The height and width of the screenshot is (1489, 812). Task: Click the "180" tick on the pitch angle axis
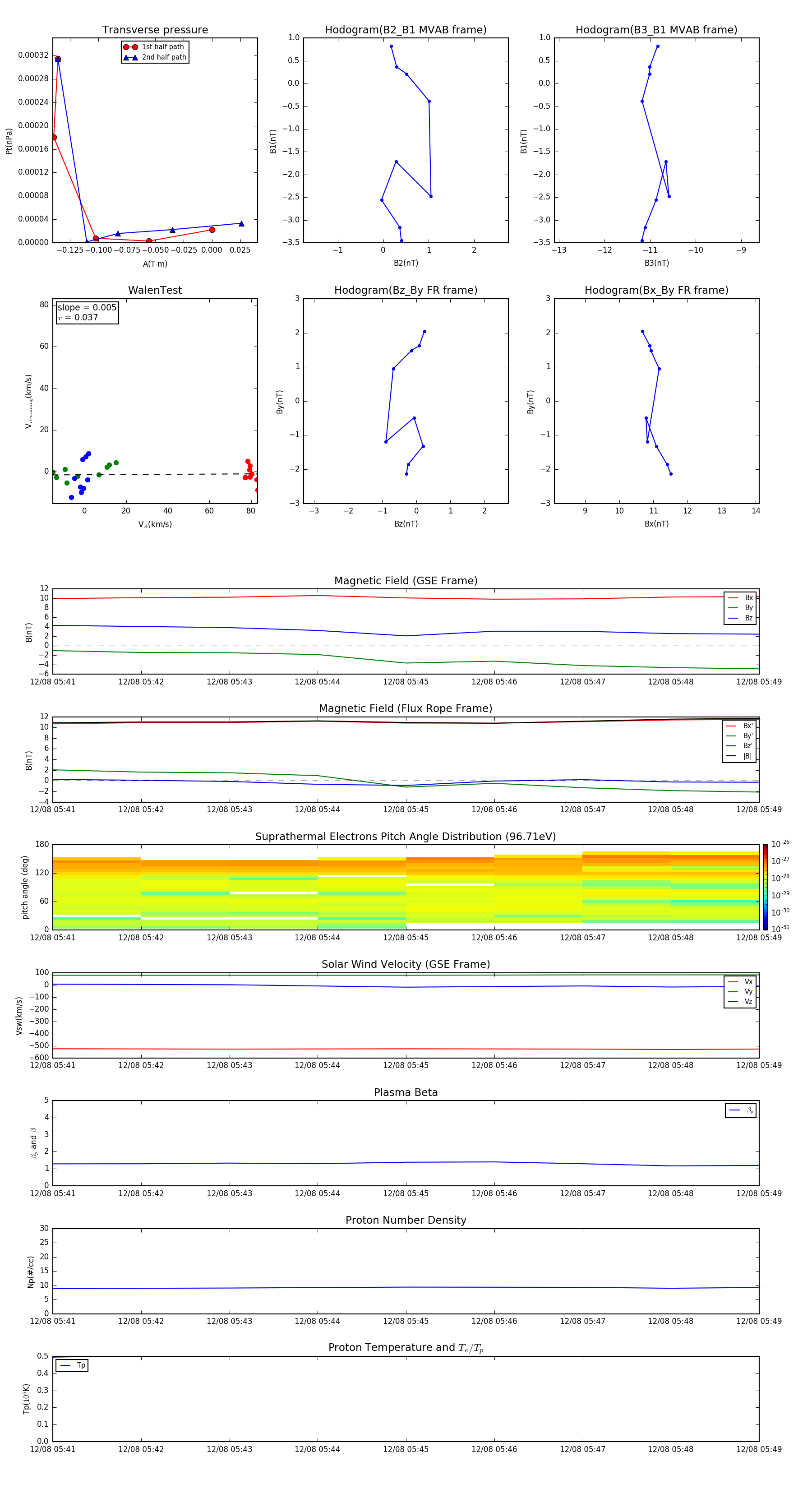point(42,845)
